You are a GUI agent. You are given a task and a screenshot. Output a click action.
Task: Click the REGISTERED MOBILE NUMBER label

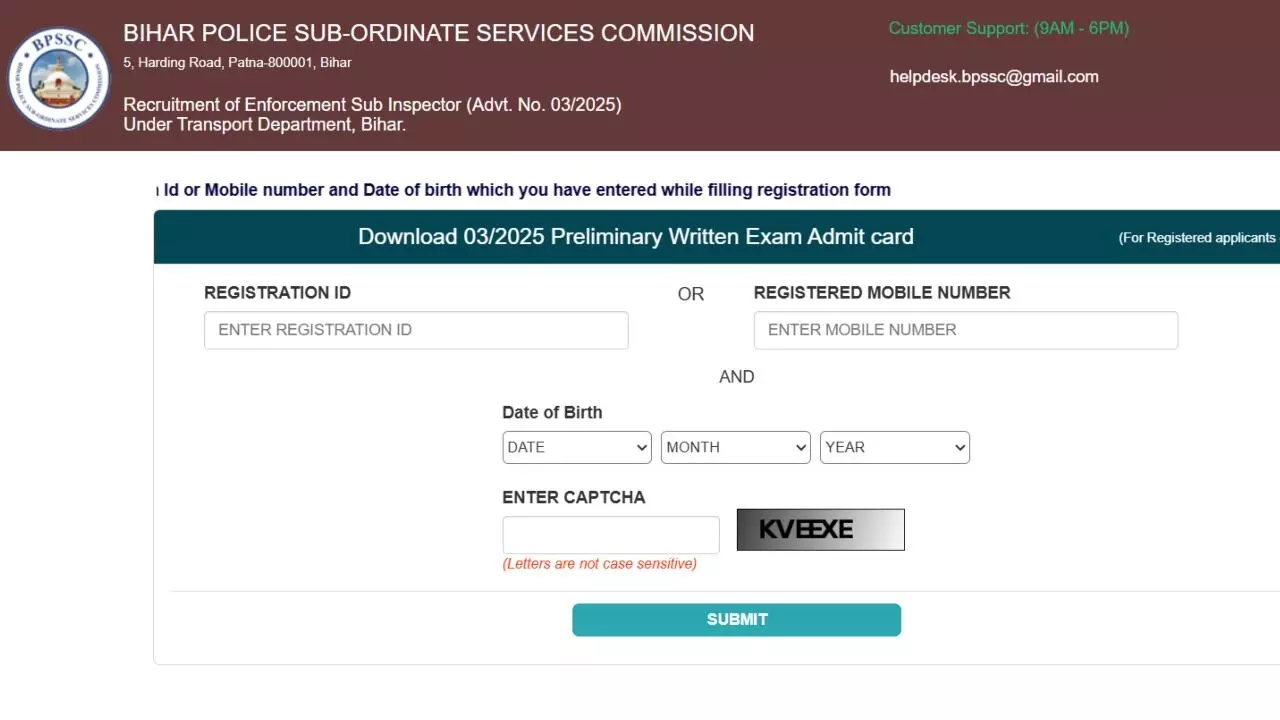pyautogui.click(x=882, y=293)
